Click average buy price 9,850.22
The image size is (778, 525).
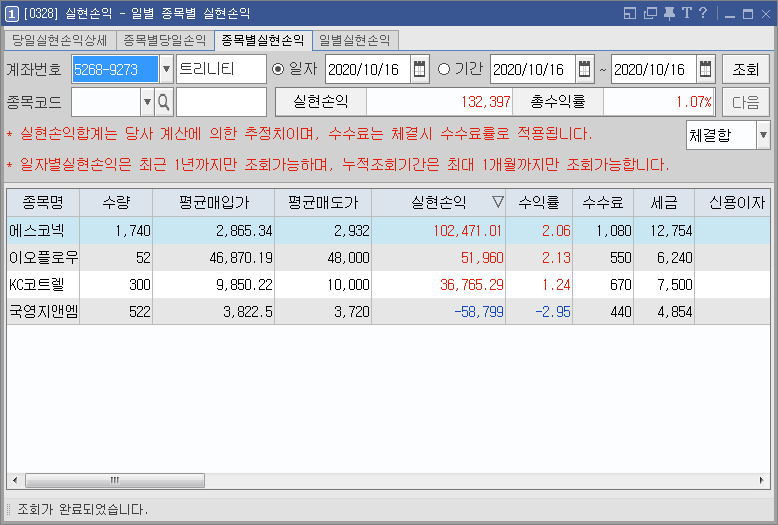pos(244,284)
